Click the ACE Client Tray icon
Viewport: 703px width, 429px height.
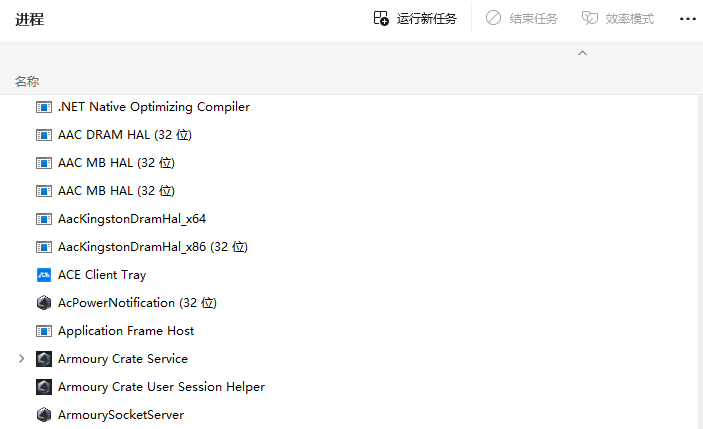[x=44, y=275]
